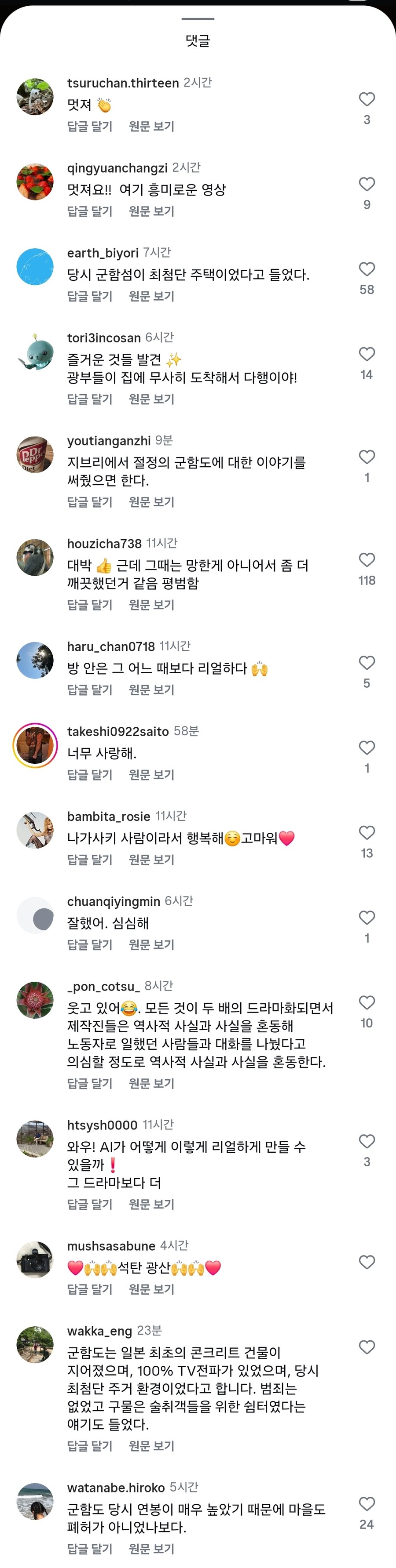Like _pon_cotsu_'s comment

coord(367,1002)
